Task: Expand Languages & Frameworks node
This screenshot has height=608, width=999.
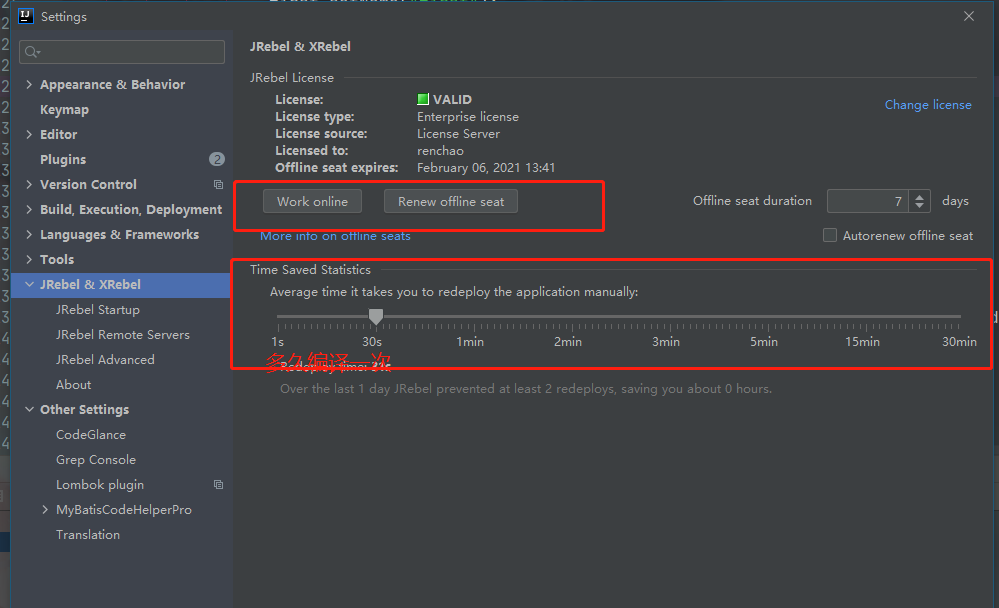Action: pyautogui.click(x=29, y=234)
